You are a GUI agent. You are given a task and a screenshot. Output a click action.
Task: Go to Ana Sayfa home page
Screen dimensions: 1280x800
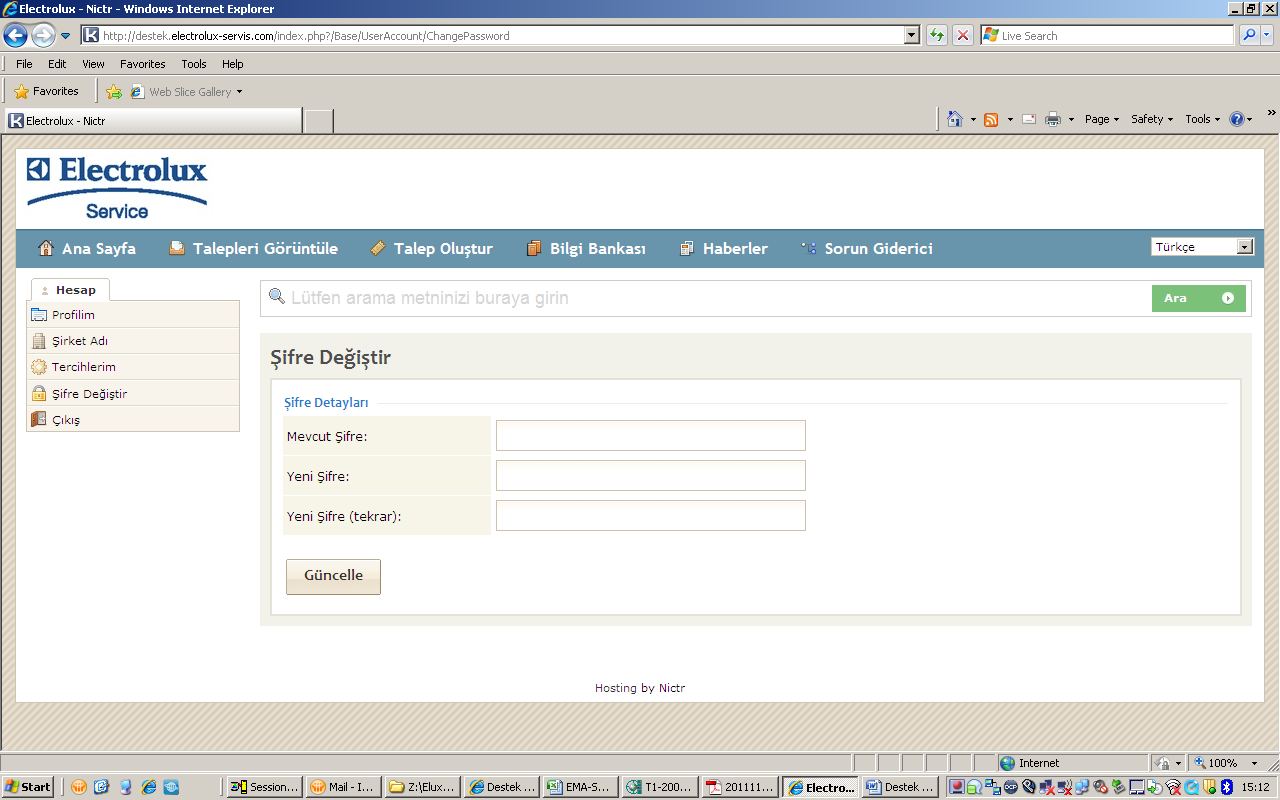(87, 249)
